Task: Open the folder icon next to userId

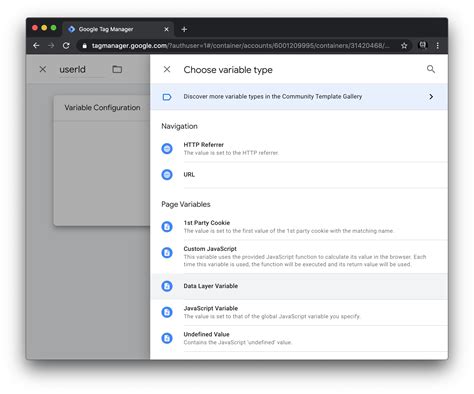Action: (x=117, y=69)
